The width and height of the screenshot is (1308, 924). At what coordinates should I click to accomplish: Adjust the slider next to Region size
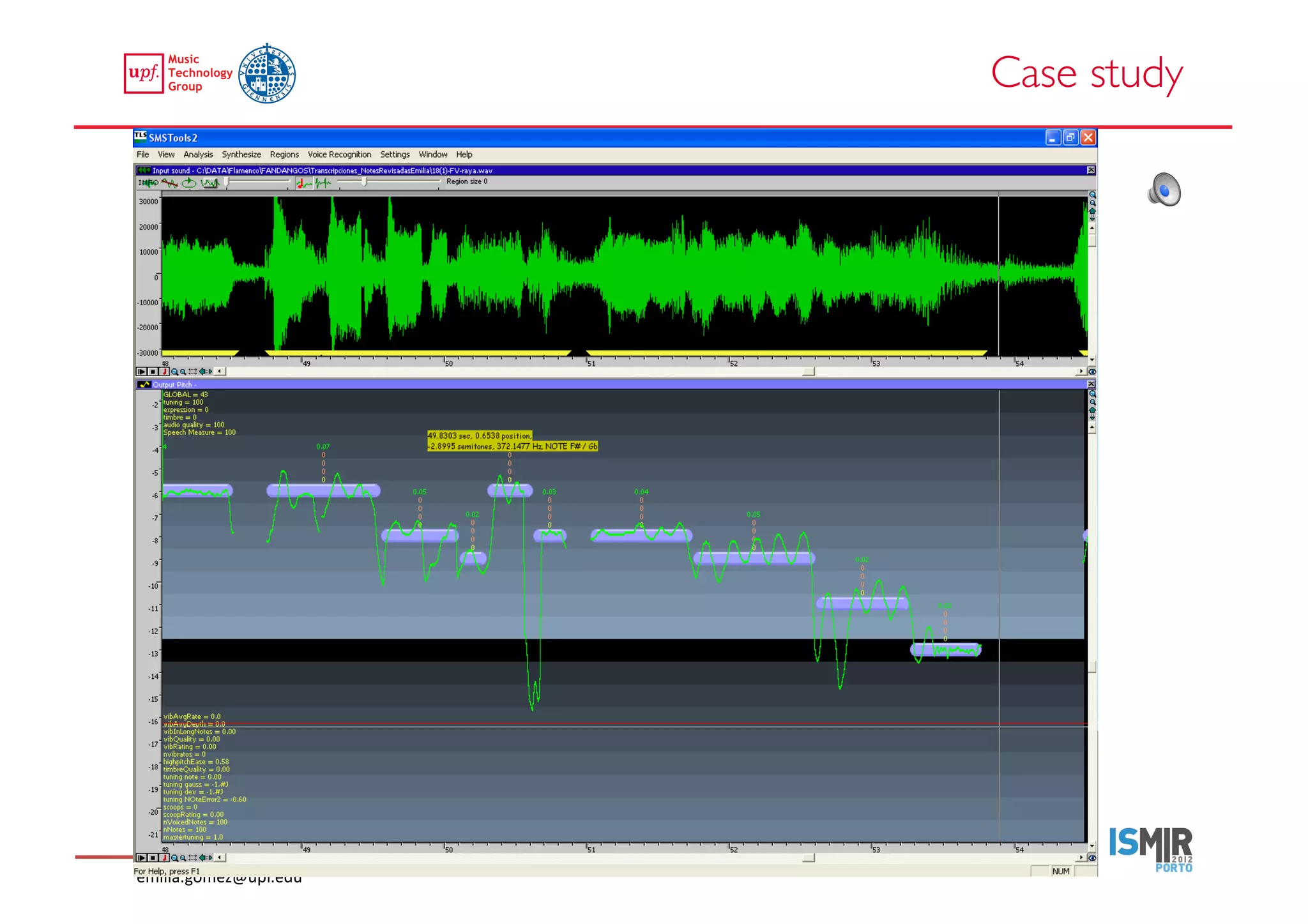[364, 182]
